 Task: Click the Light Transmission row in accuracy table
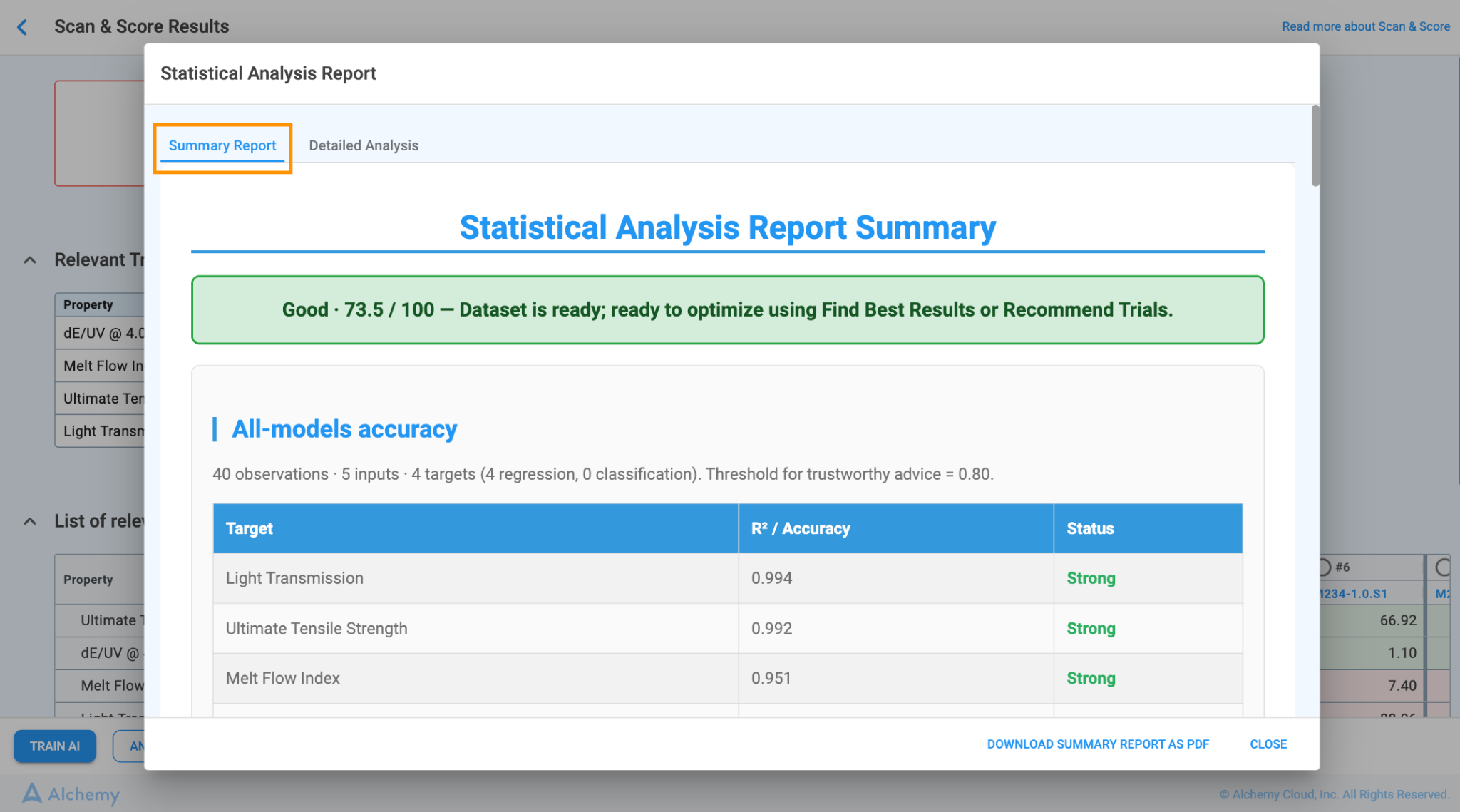pos(727,578)
